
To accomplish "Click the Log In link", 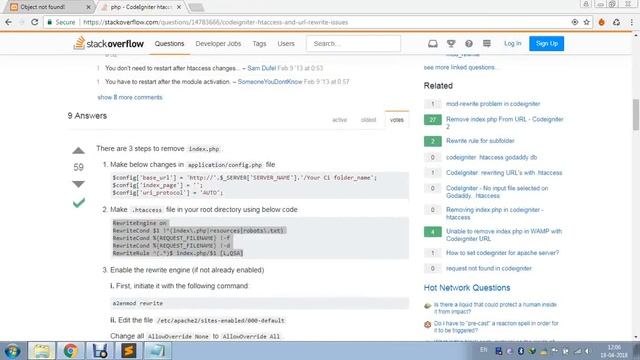I will (512, 43).
